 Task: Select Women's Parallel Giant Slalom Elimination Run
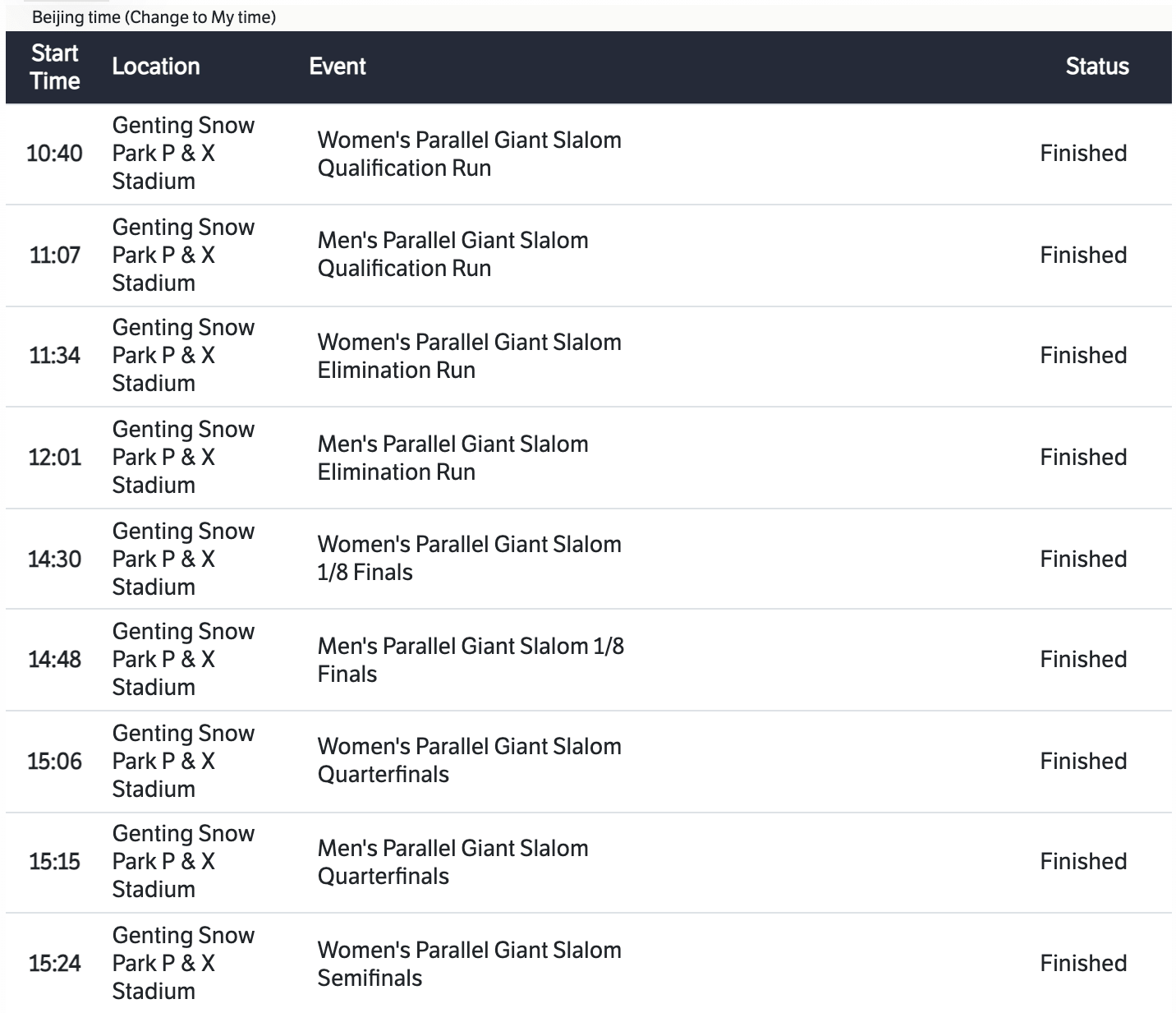coord(469,356)
